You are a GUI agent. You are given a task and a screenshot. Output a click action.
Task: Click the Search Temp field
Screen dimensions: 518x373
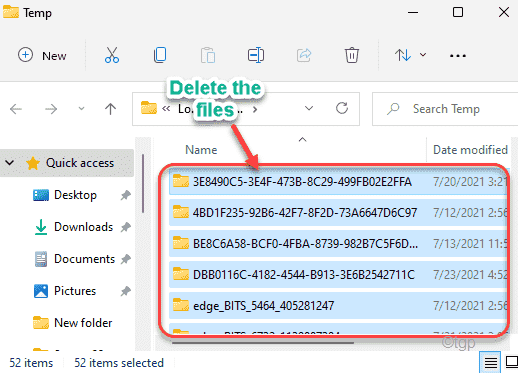(x=445, y=109)
